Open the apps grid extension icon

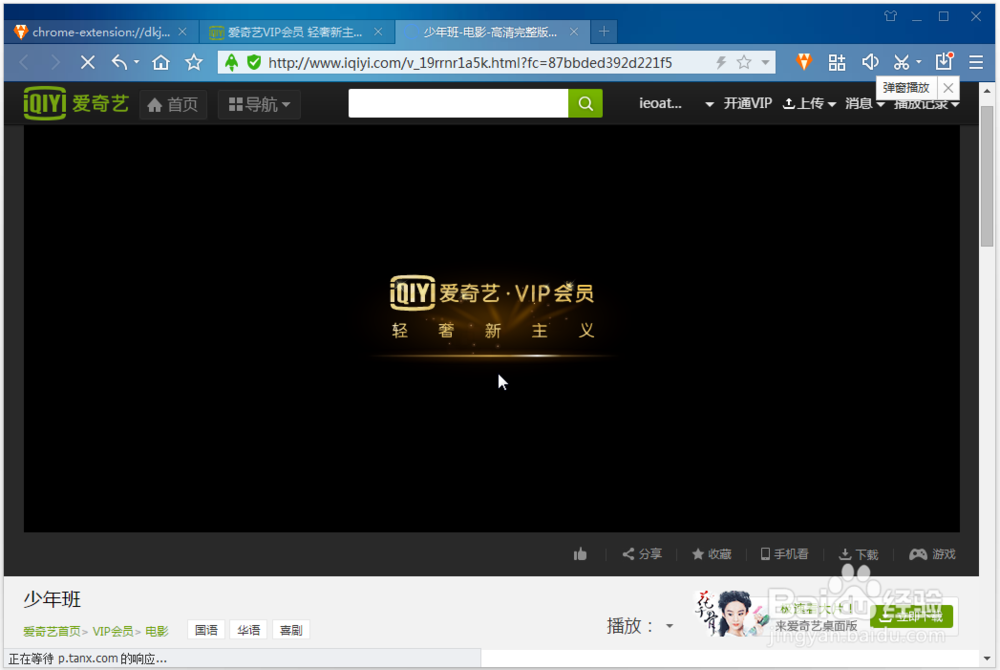(837, 62)
